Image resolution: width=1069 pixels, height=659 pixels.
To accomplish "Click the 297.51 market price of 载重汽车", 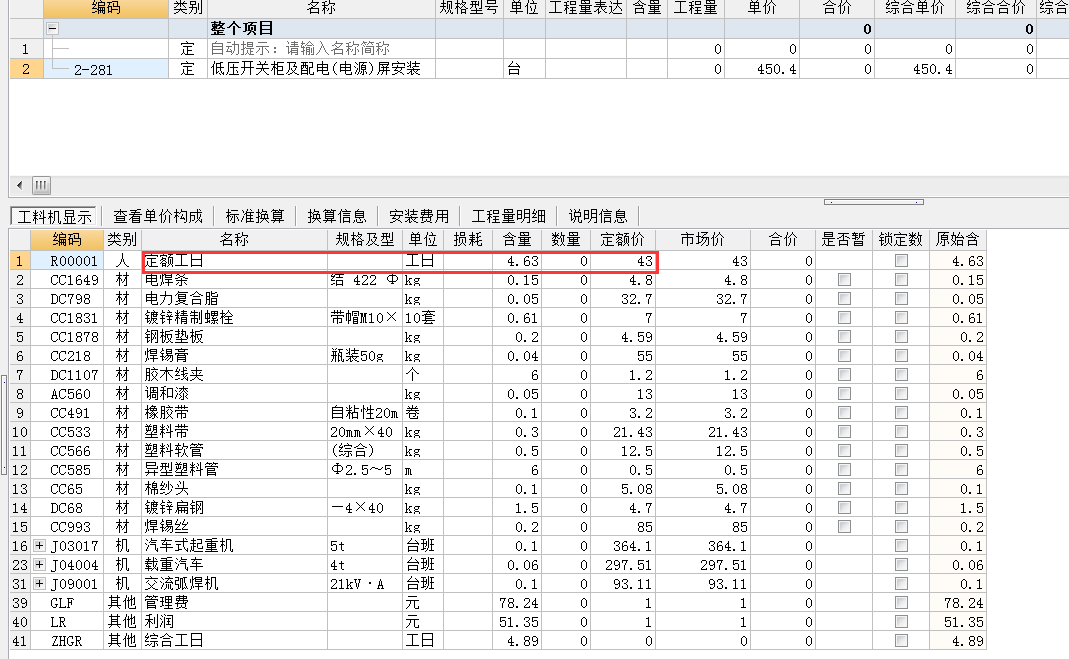I will (702, 565).
